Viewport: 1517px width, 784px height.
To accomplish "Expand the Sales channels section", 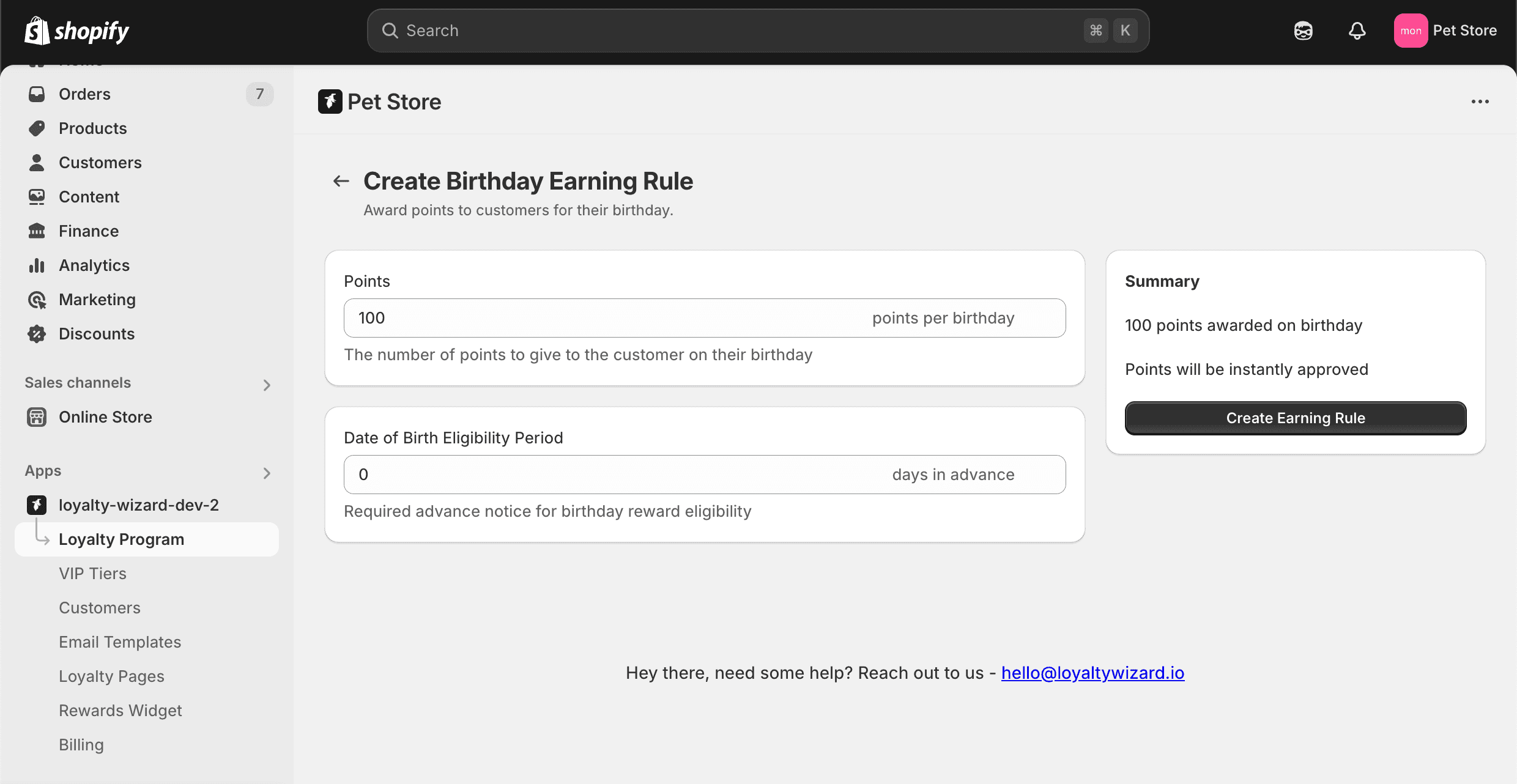I will 267,384.
